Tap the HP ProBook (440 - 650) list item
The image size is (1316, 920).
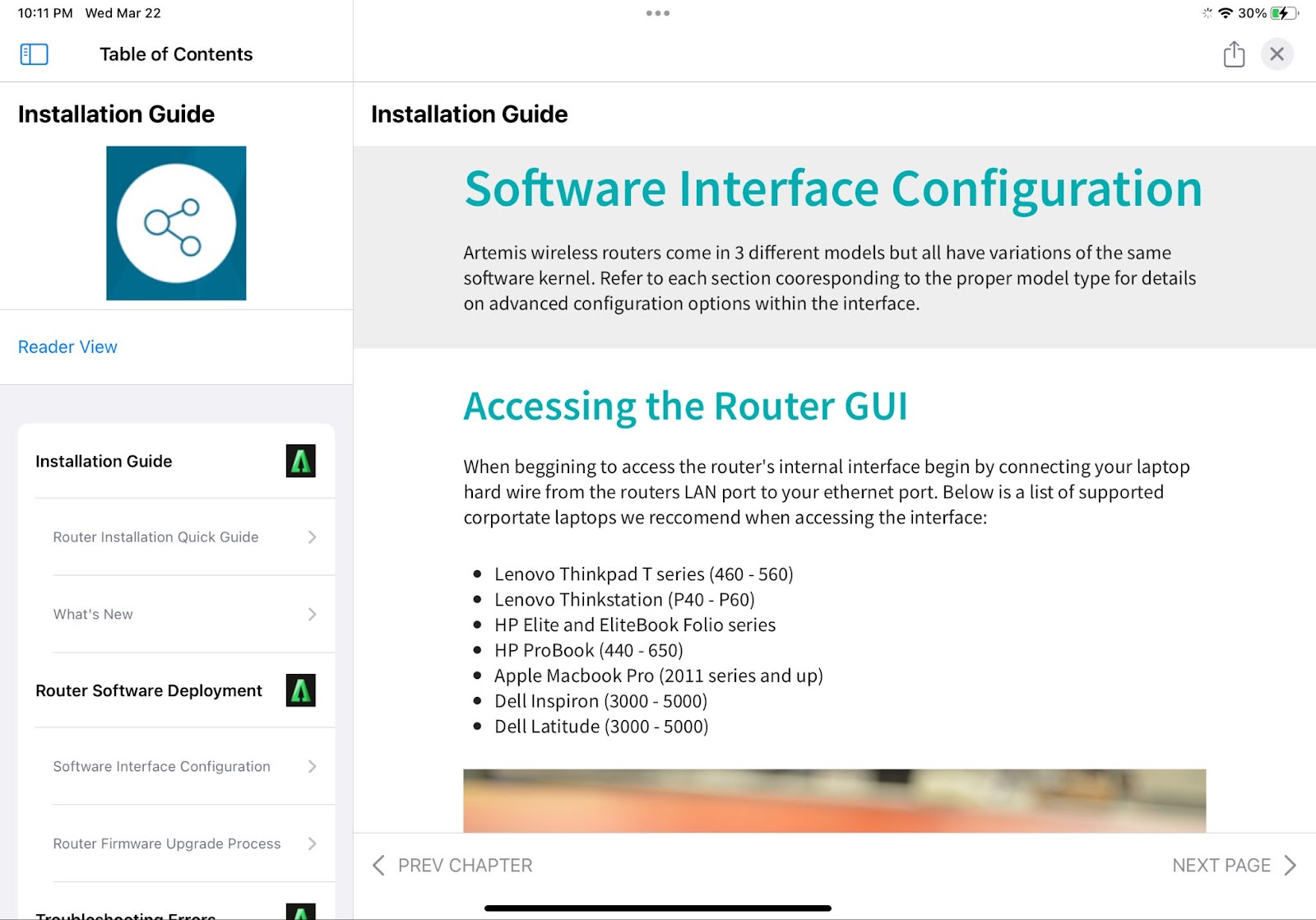pyautogui.click(x=589, y=651)
